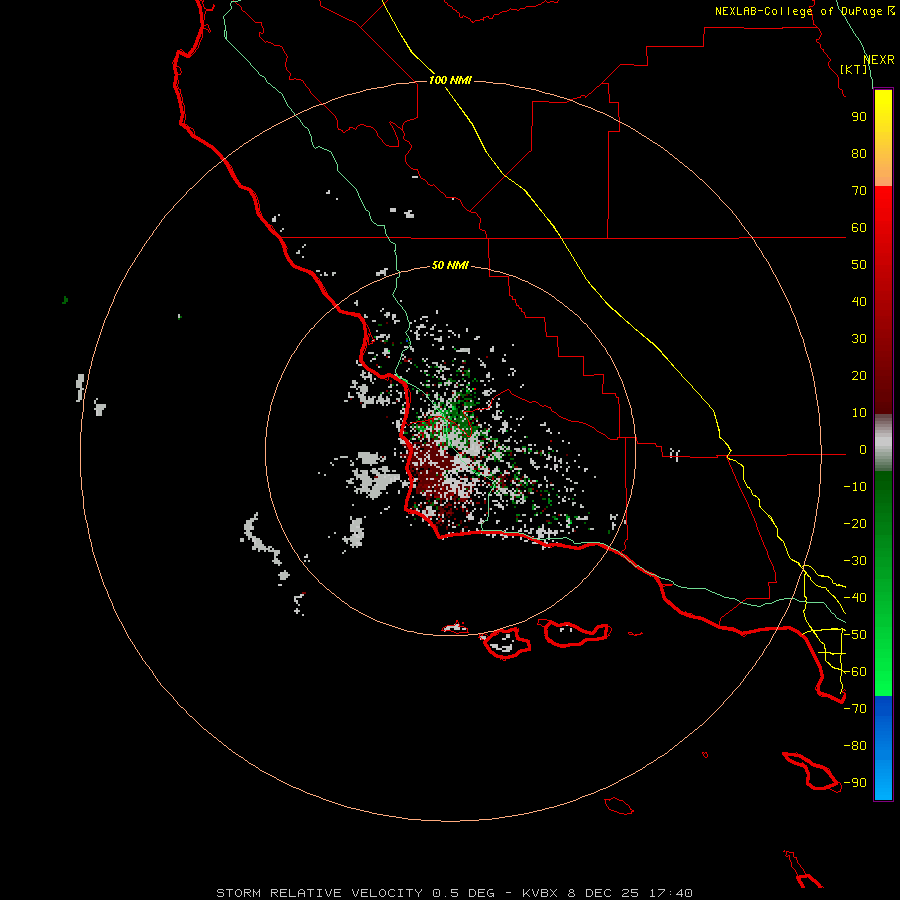The image size is (900, 900).
Task: Click the 50 value on the velocity scale
Action: (859, 265)
